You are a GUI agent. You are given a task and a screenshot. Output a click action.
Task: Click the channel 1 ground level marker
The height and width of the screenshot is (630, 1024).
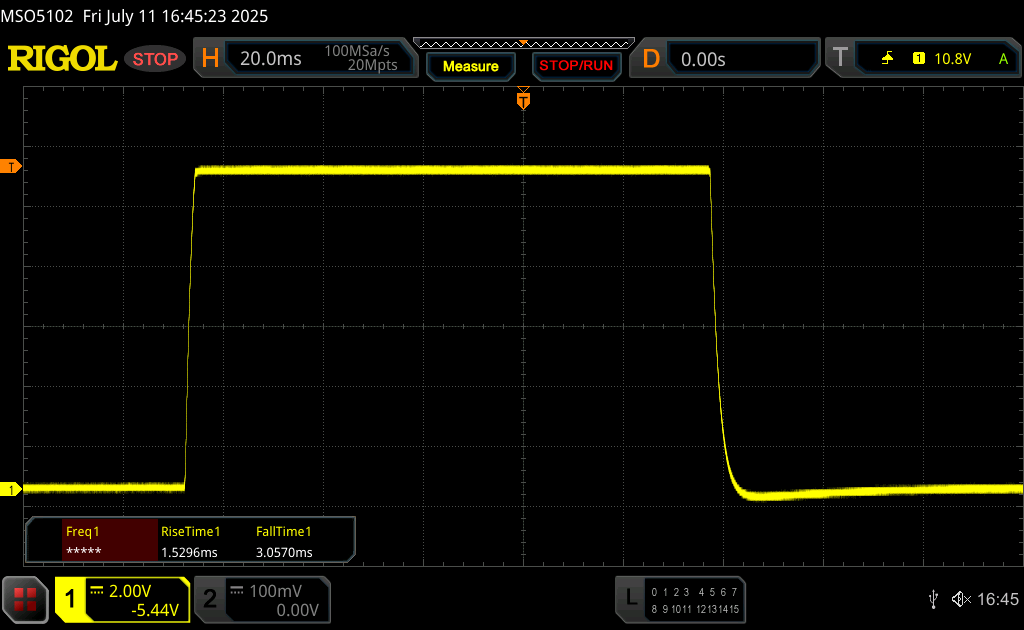click(x=10, y=489)
